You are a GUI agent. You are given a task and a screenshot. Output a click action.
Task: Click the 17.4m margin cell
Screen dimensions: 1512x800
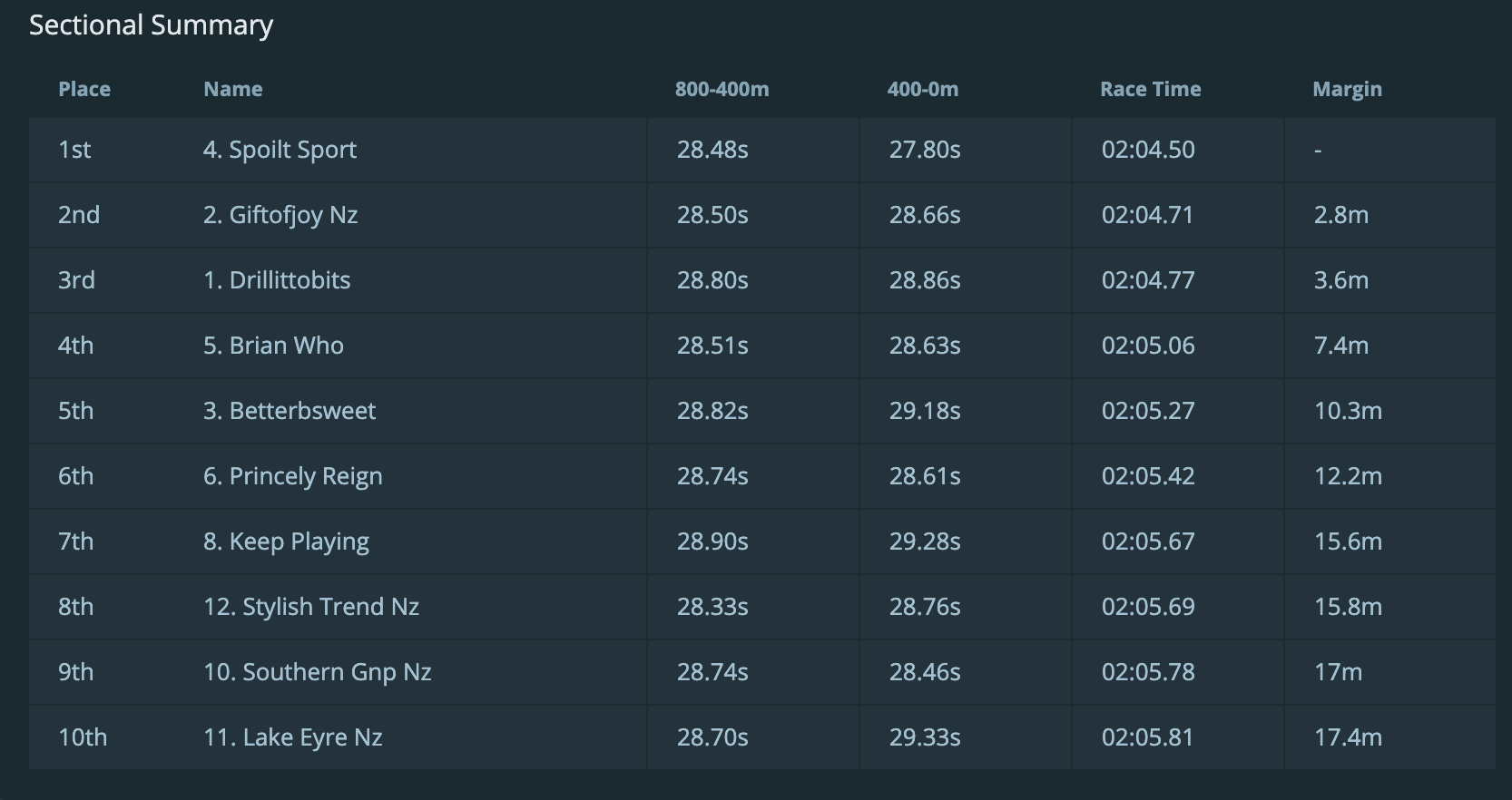tap(1348, 737)
